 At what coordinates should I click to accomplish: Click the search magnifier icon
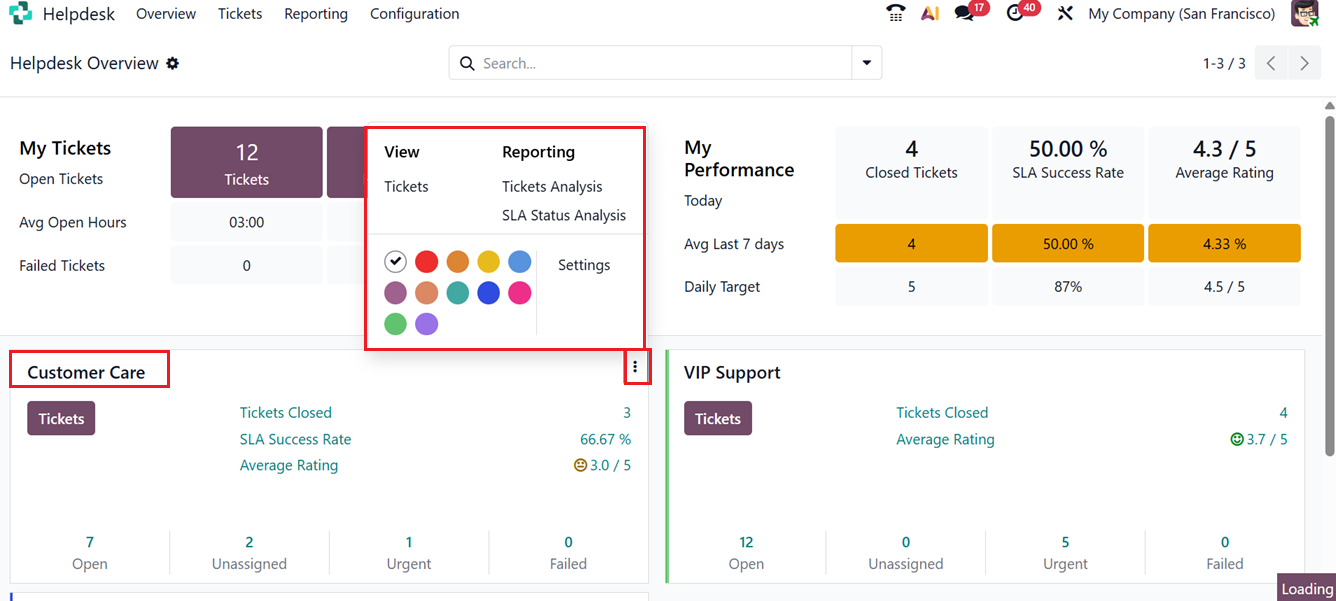pyautogui.click(x=467, y=62)
